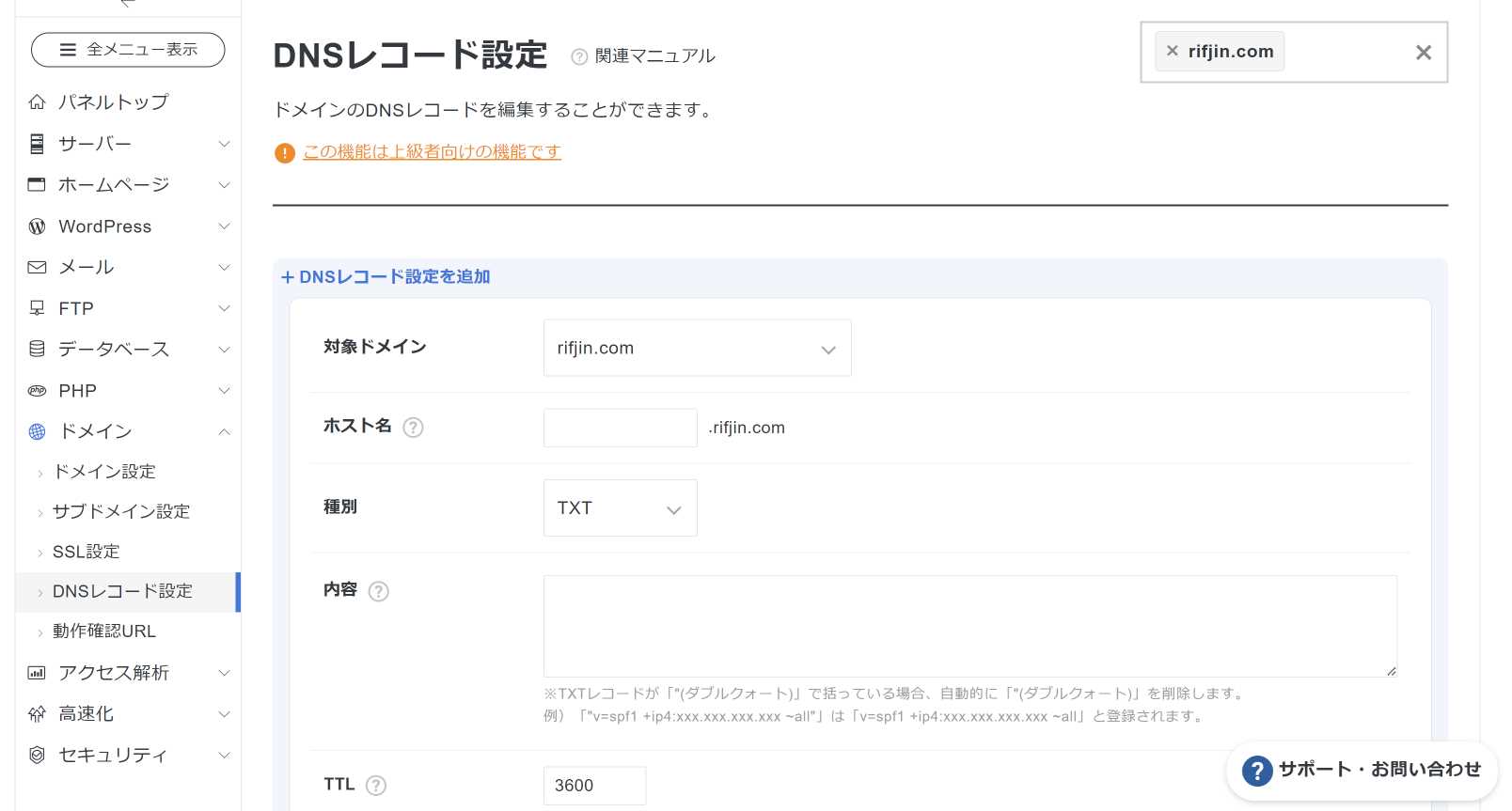The height and width of the screenshot is (811, 1512).
Task: Go to サブドメイン設定 page
Action: [x=120, y=511]
